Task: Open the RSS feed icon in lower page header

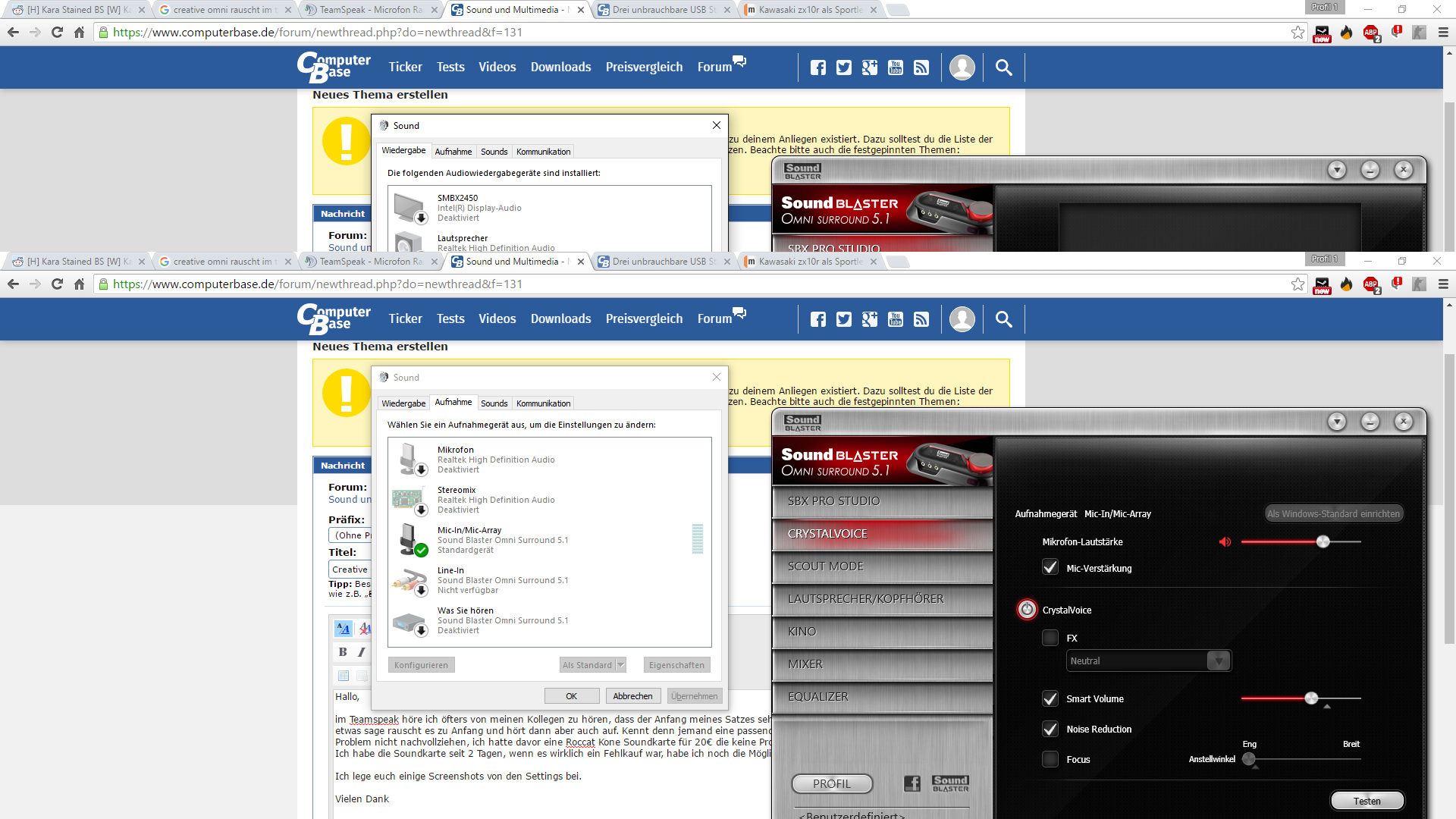Action: pos(921,319)
